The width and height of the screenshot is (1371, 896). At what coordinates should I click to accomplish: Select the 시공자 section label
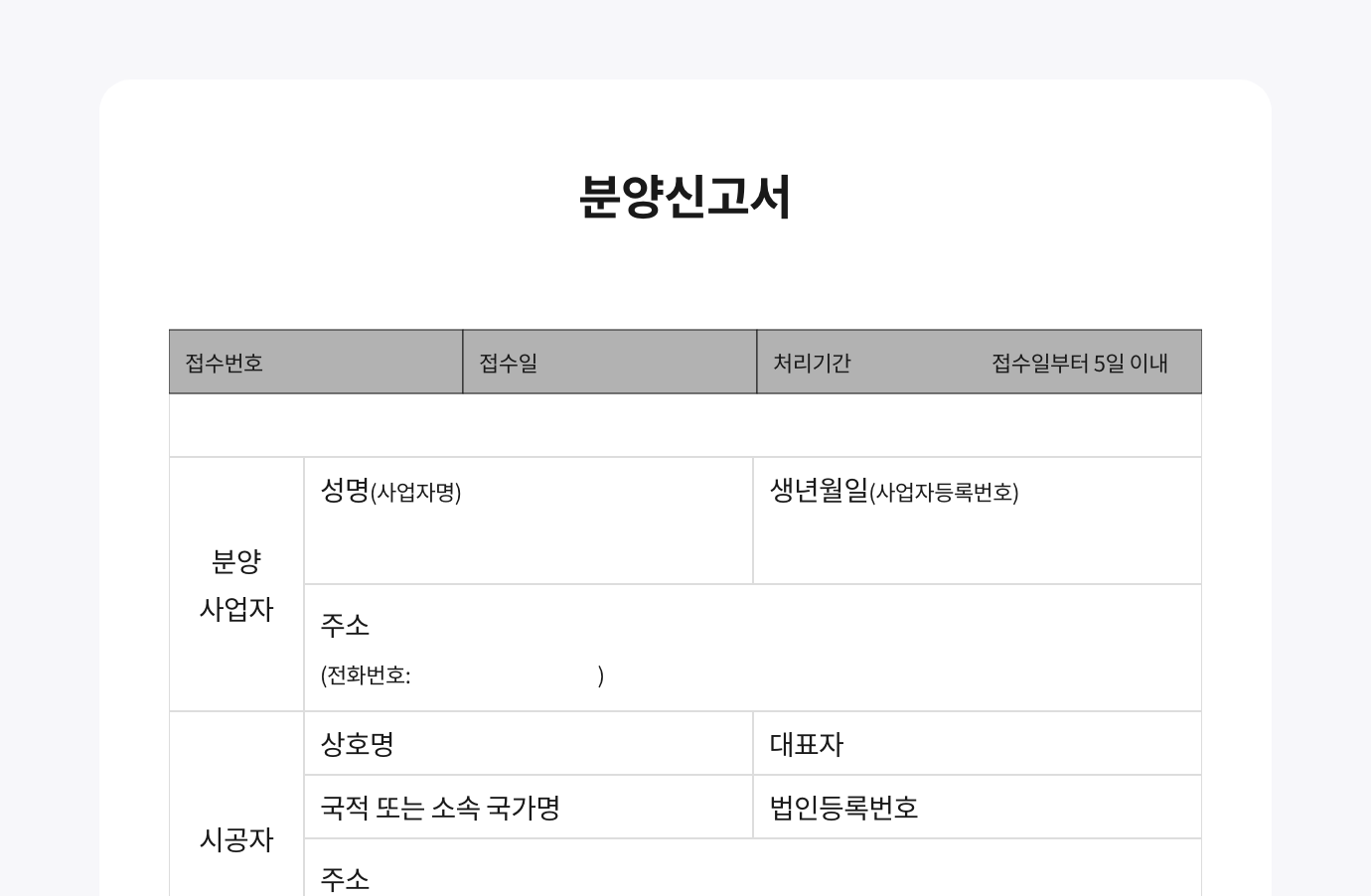pos(236,839)
